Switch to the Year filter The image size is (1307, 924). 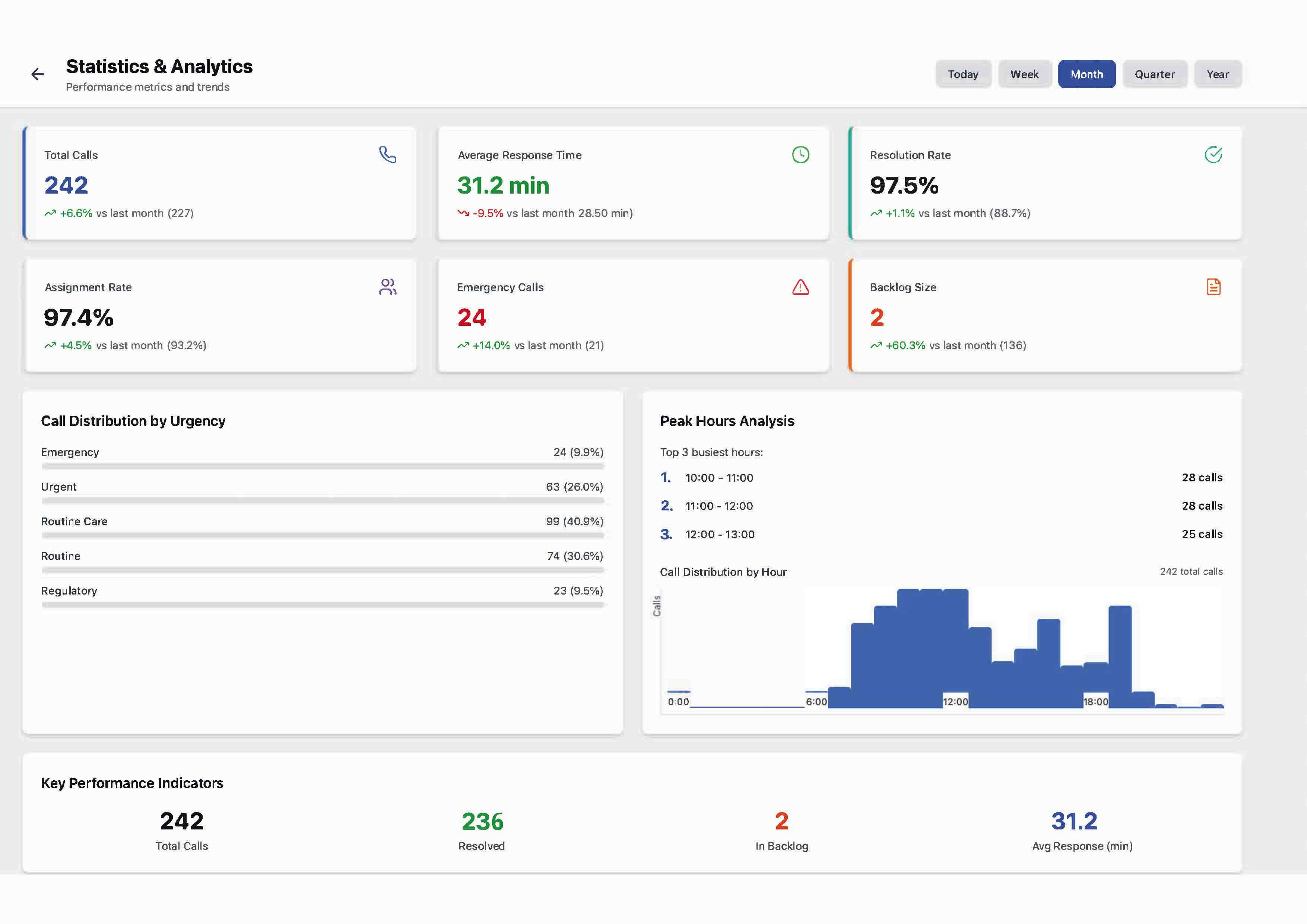(x=1218, y=74)
